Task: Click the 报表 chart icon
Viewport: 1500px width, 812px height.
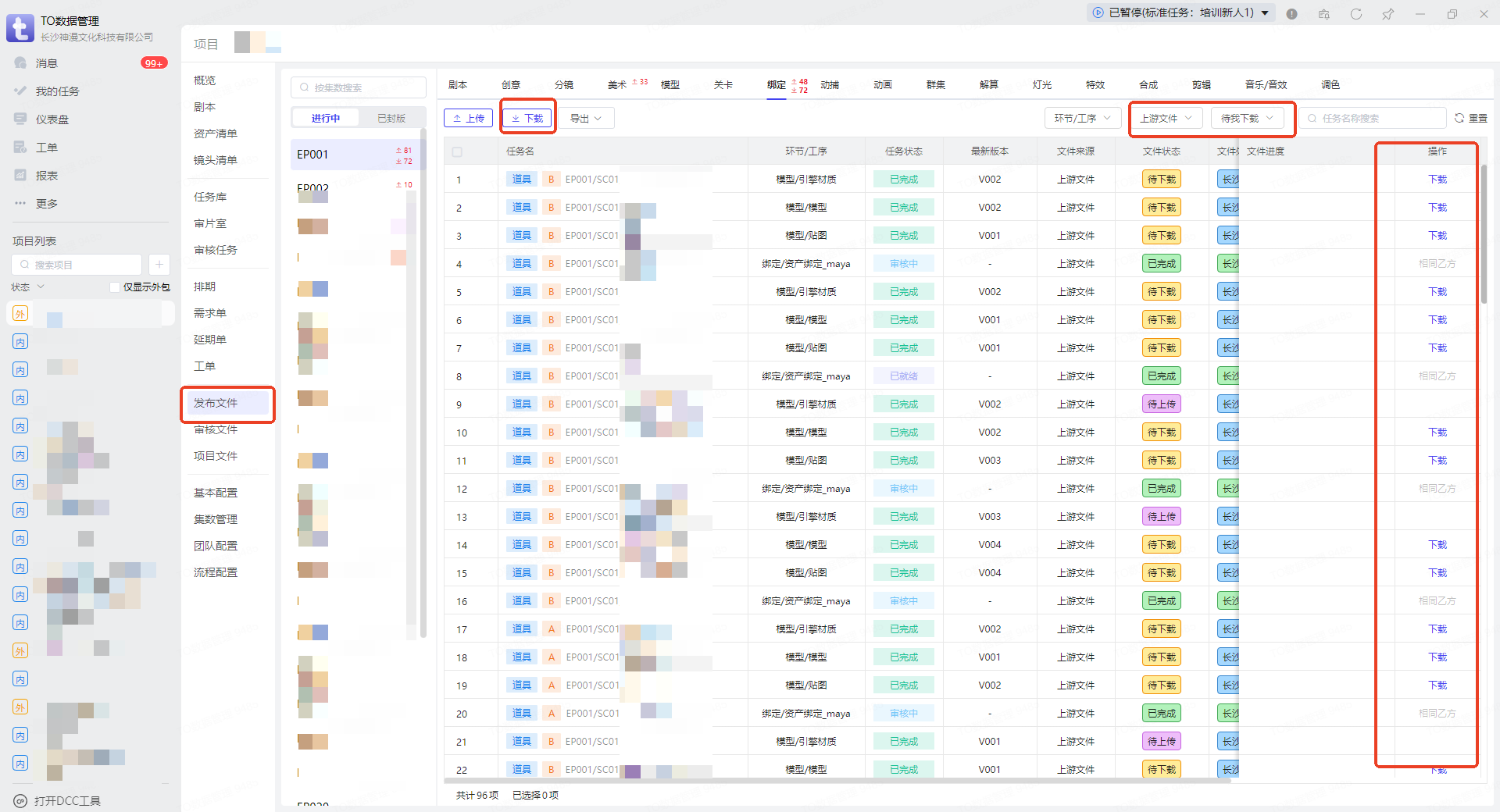Action: (x=21, y=176)
